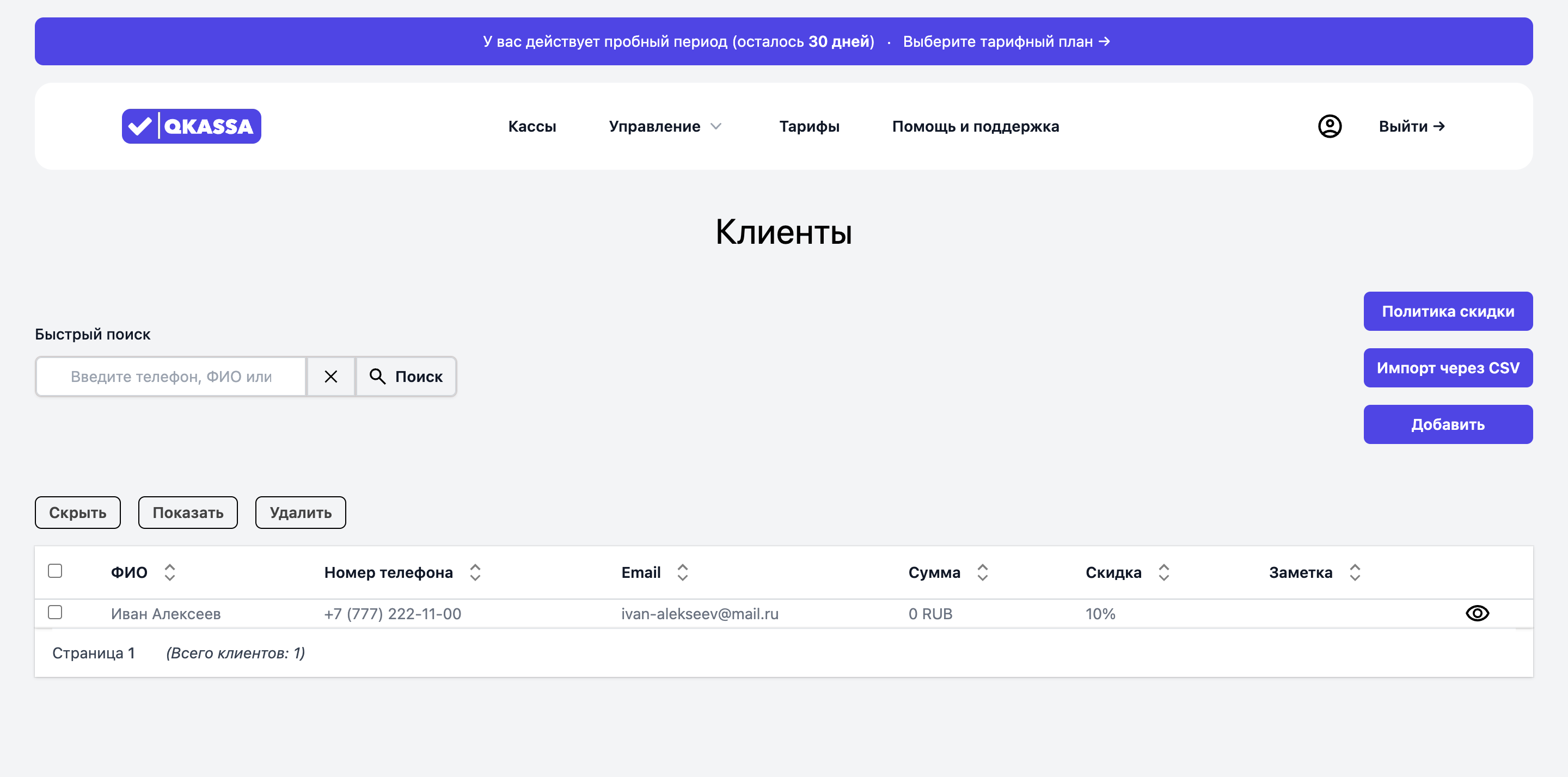Screen dimensions: 1568x777
Task: Toggle eye icon for Иван Алексеев
Action: pos(1477,613)
